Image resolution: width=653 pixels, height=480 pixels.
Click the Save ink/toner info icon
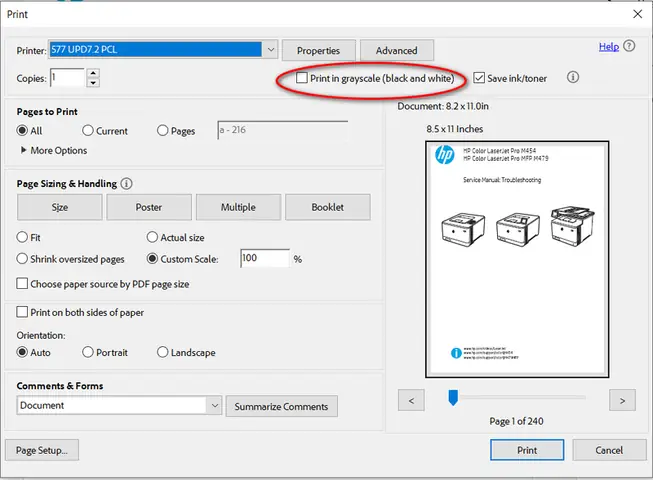coord(573,77)
